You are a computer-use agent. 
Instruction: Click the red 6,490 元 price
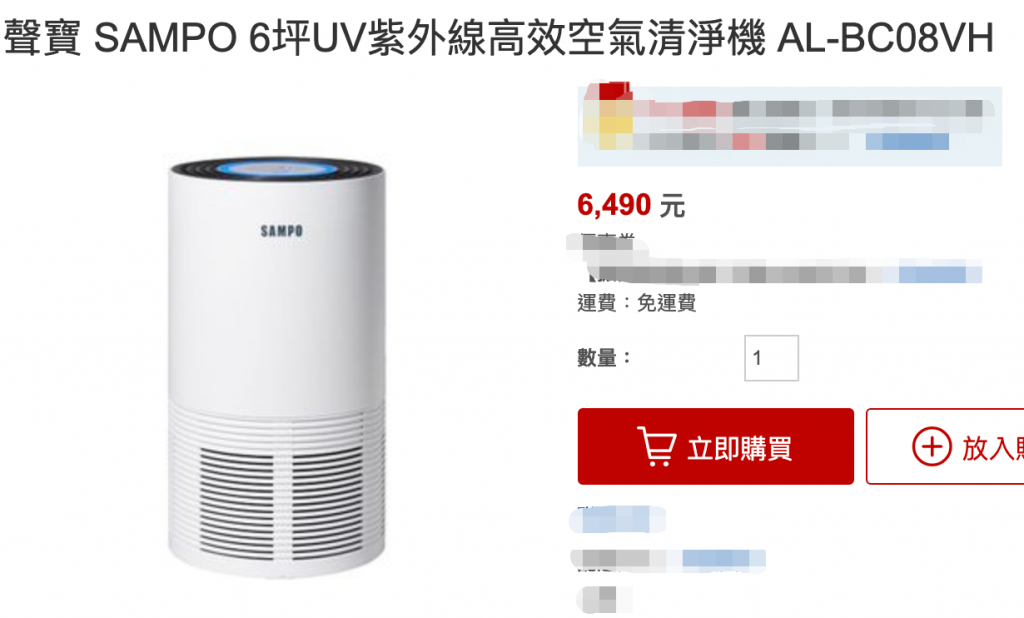(x=631, y=205)
